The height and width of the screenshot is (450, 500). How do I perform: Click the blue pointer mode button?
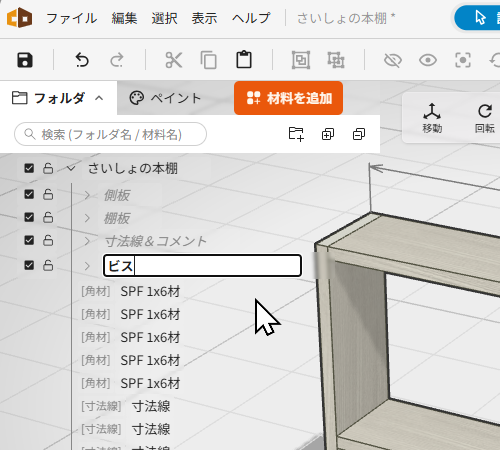(480, 18)
